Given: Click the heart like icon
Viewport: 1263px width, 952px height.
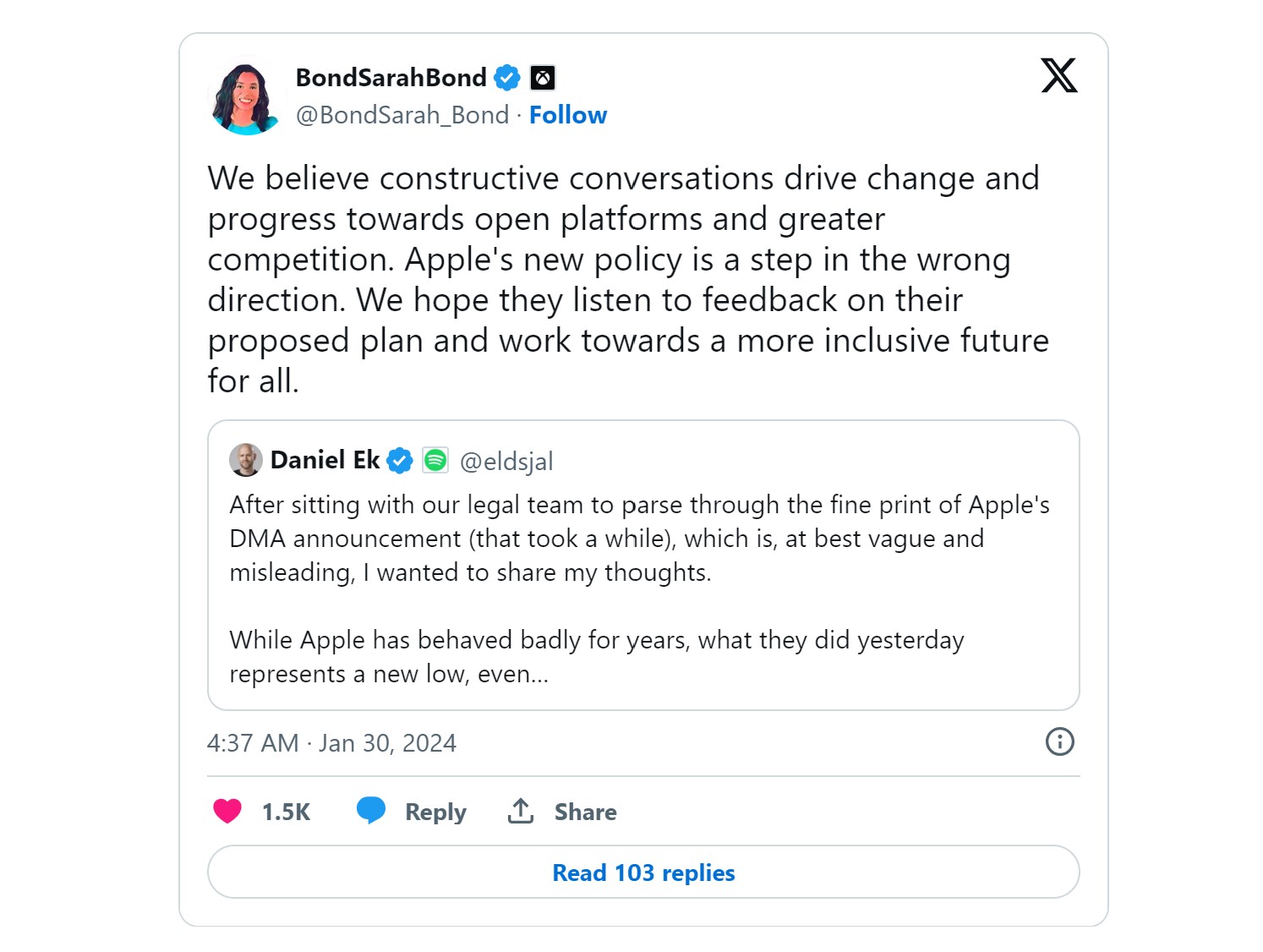Looking at the screenshot, I should pyautogui.click(x=227, y=811).
